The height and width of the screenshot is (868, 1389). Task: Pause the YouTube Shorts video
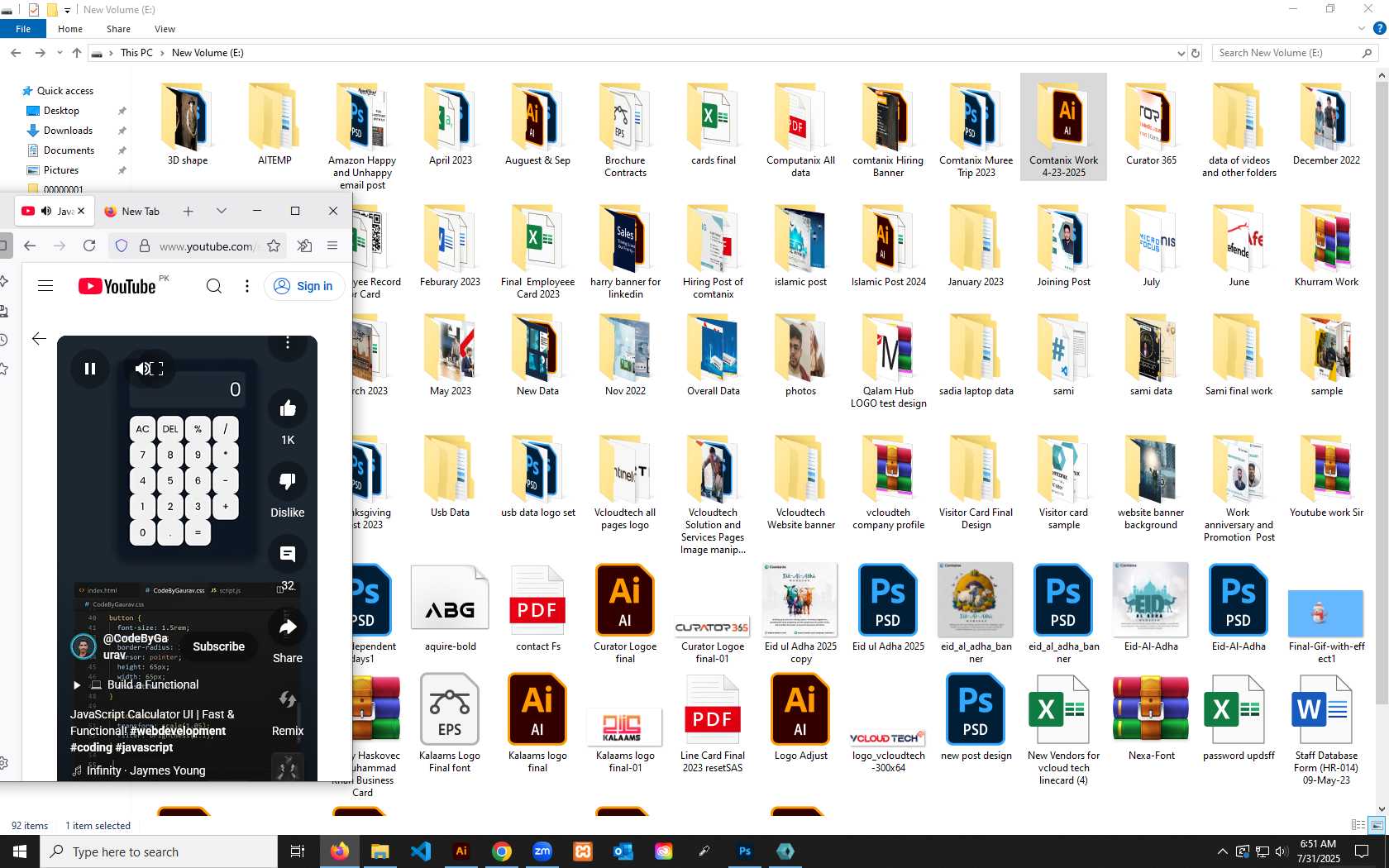coord(90,369)
